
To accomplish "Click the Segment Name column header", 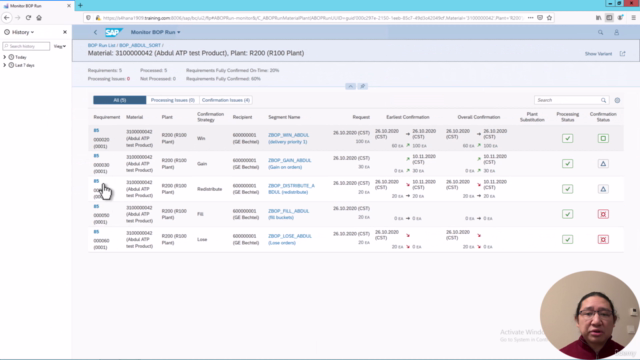I will [x=284, y=117].
